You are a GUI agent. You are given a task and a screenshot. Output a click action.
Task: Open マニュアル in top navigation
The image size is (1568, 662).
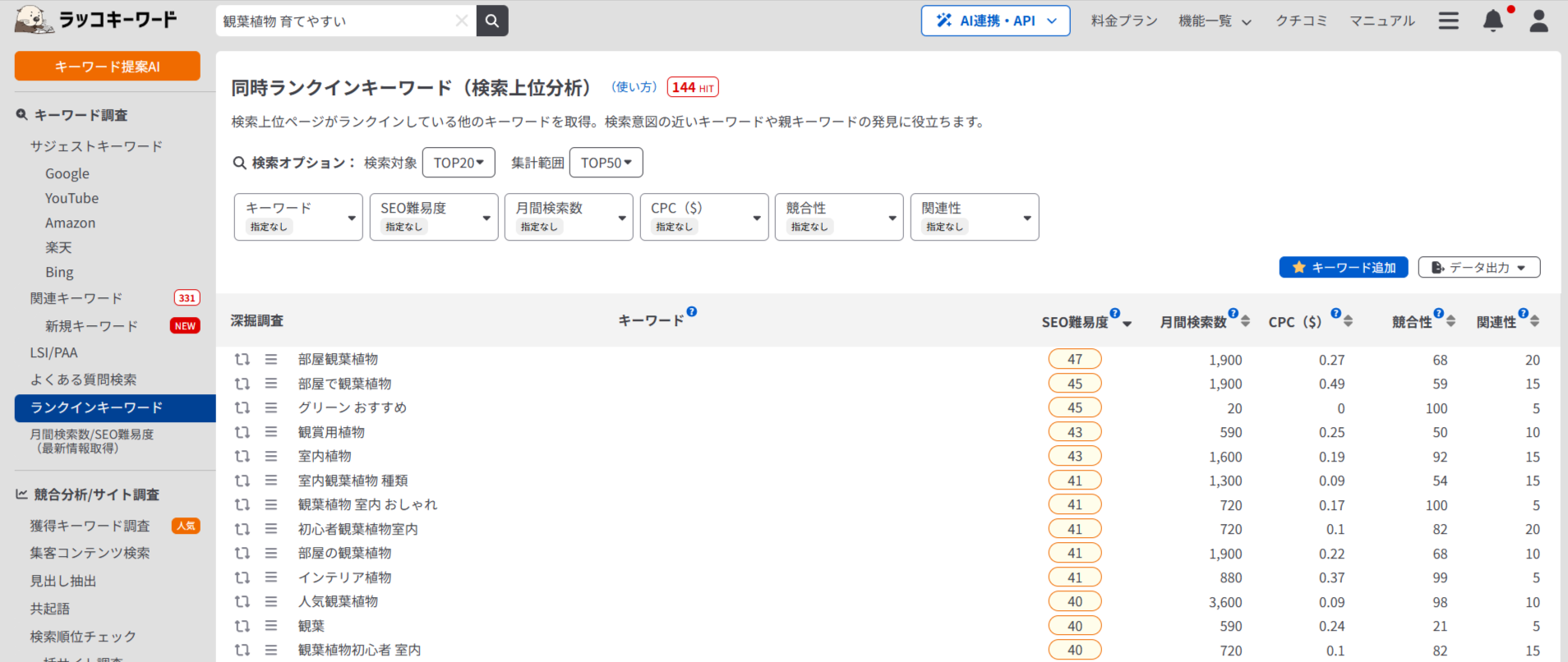pos(1382,21)
